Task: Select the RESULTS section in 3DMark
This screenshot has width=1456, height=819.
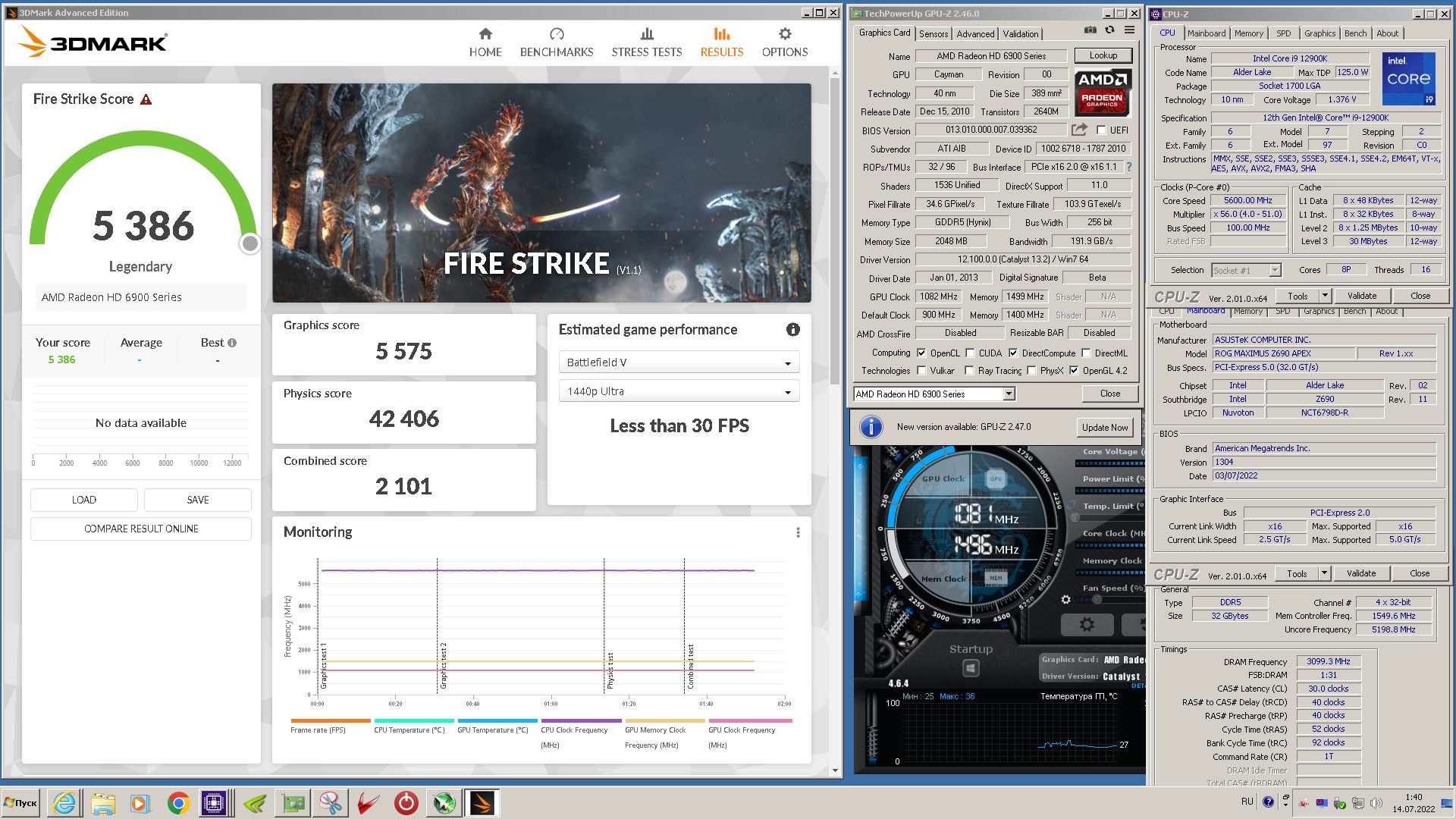Action: coord(722,42)
